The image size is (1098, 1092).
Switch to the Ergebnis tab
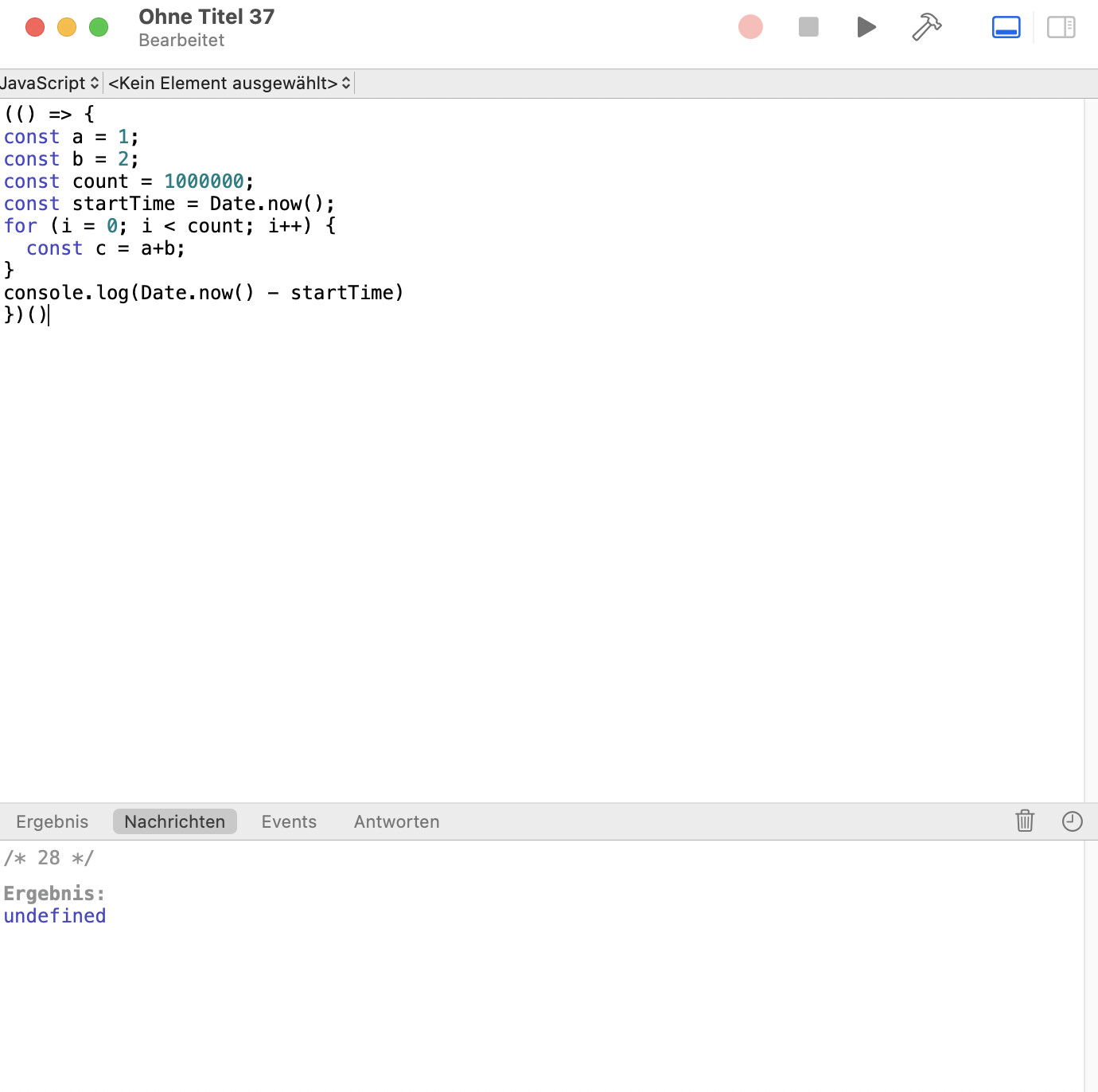53,821
